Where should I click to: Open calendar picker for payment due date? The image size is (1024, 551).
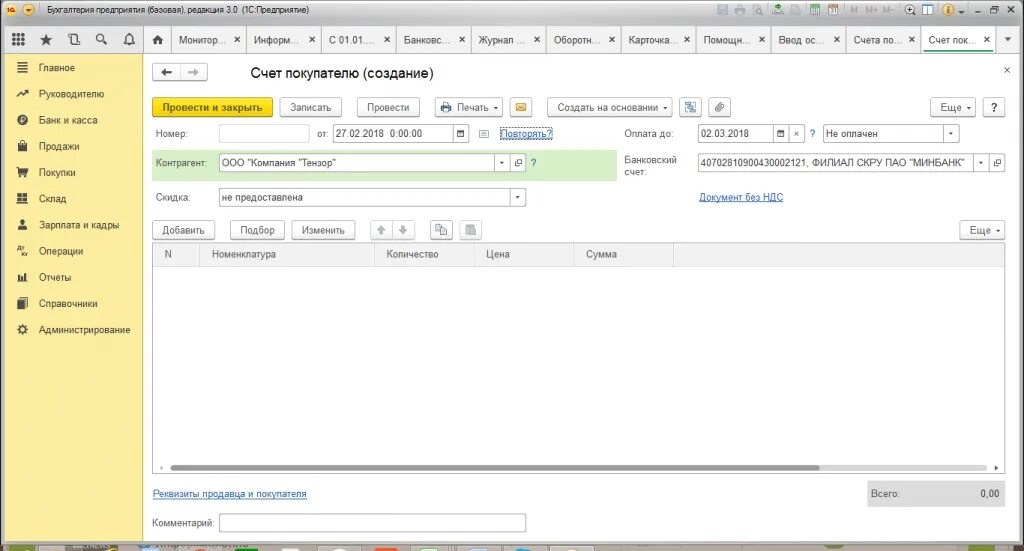tap(780, 133)
